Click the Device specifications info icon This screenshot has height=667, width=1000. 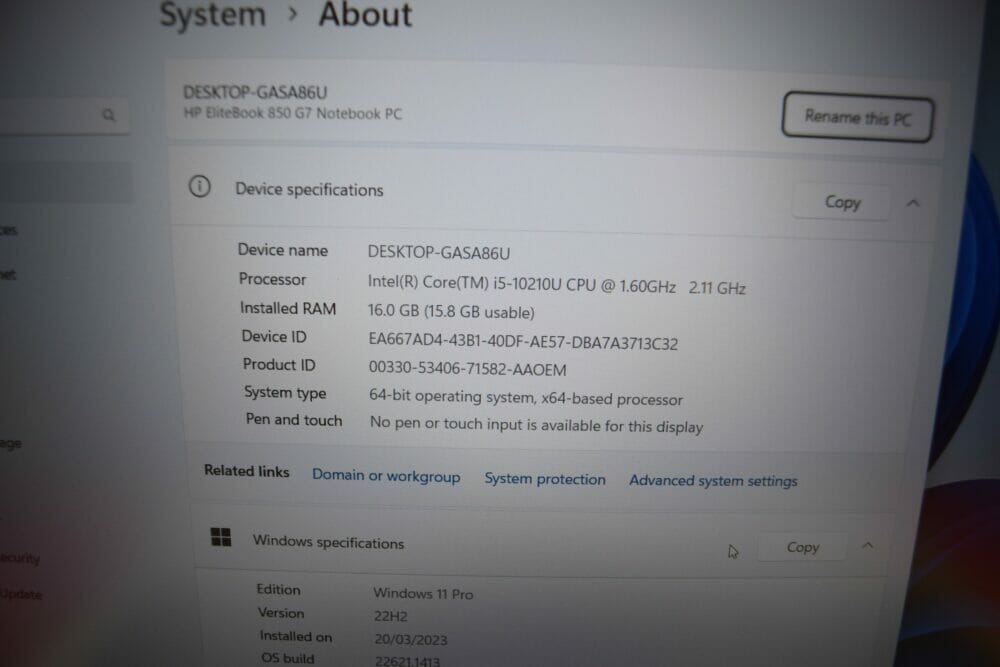click(200, 187)
